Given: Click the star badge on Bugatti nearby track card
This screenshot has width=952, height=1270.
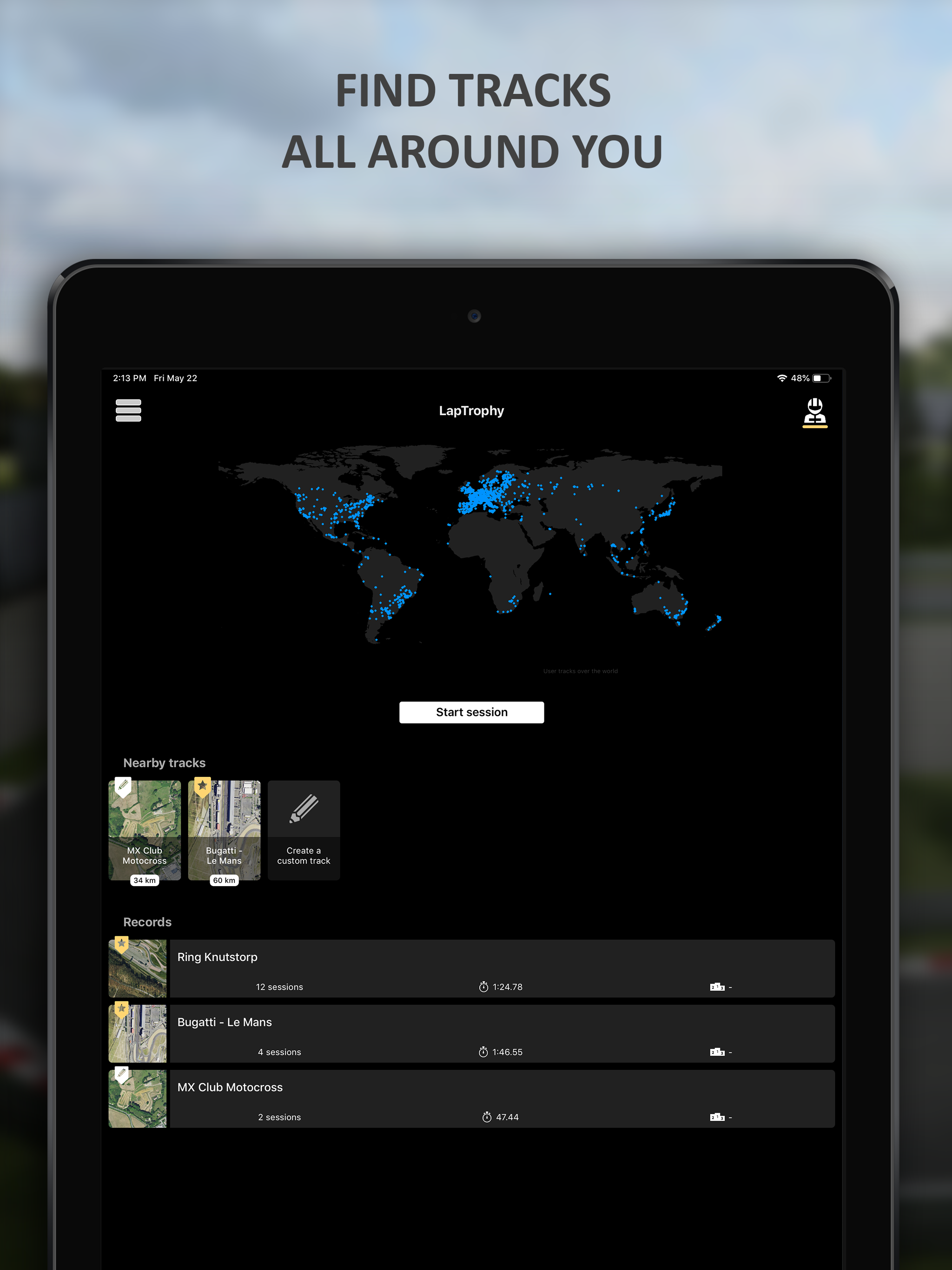Looking at the screenshot, I should click(x=202, y=786).
